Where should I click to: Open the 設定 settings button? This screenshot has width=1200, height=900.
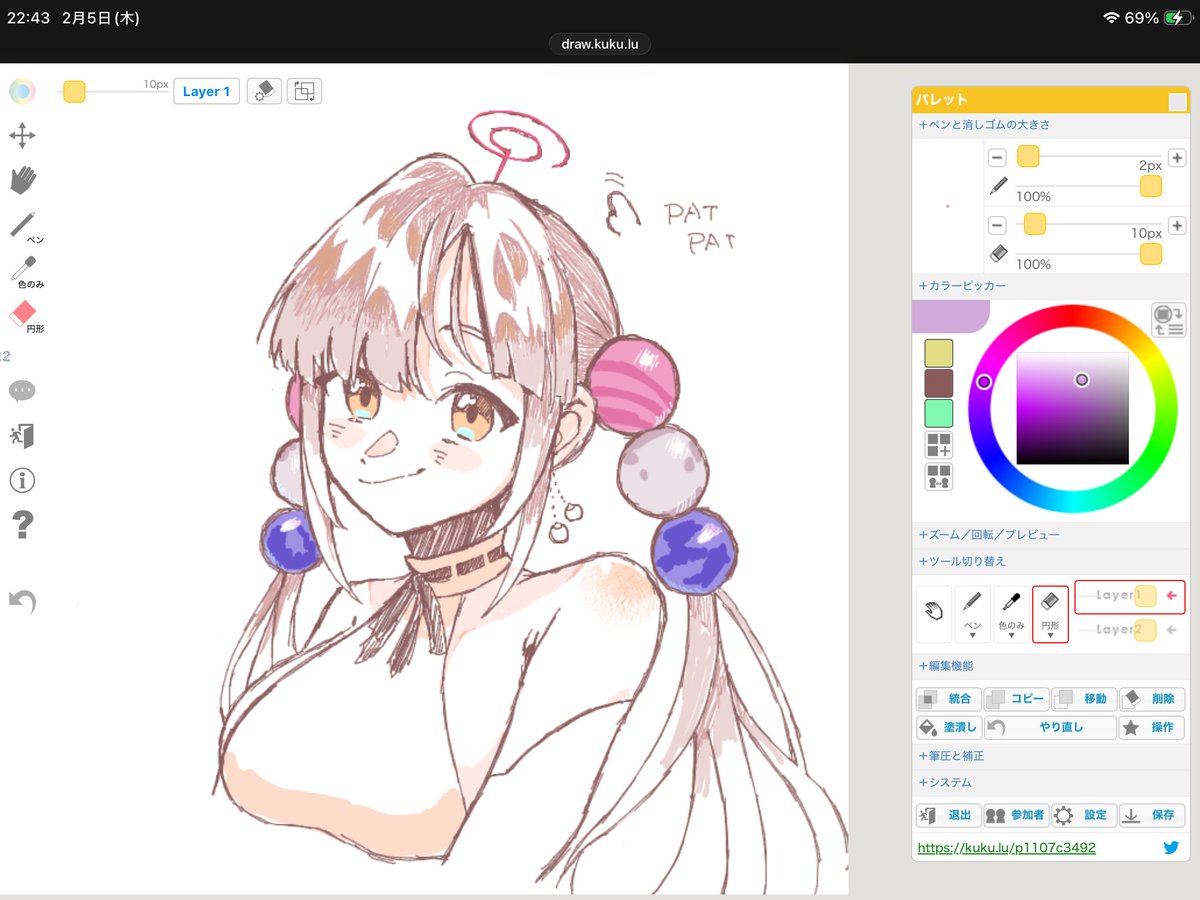pyautogui.click(x=1084, y=815)
